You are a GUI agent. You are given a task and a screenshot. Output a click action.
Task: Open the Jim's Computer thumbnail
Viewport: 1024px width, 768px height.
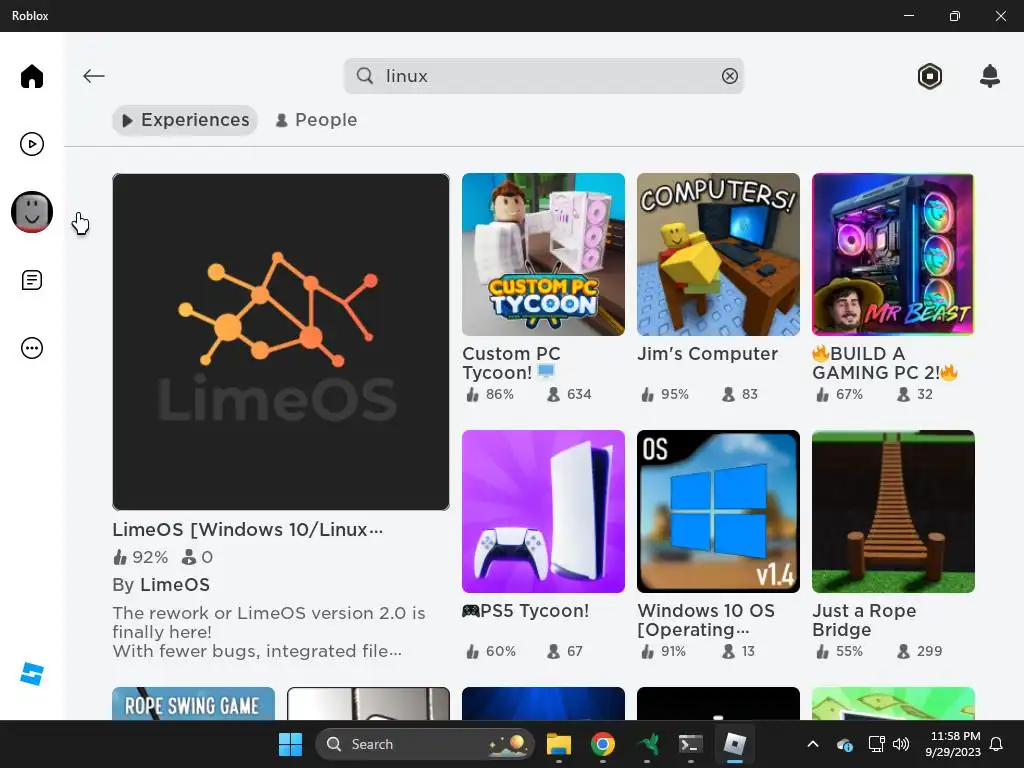(x=718, y=254)
